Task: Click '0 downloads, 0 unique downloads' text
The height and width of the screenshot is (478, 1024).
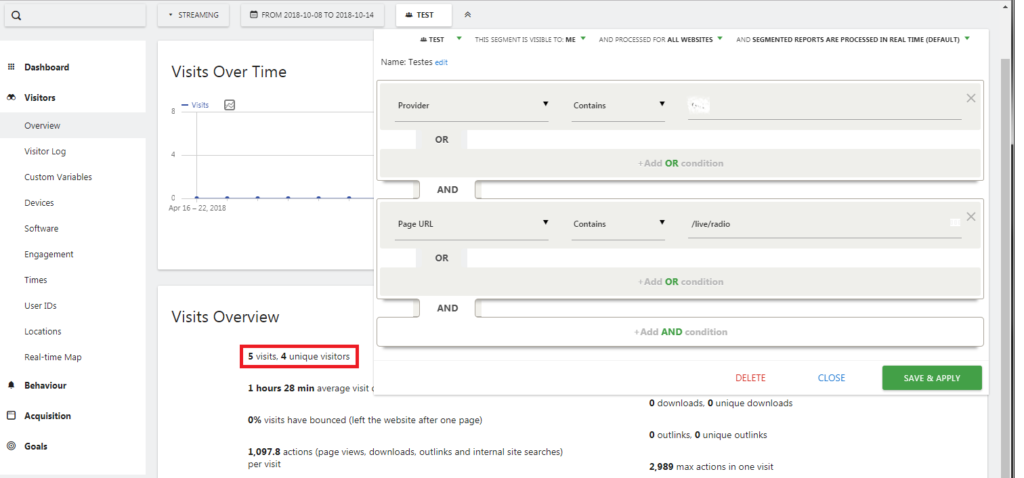Action: [x=720, y=404]
